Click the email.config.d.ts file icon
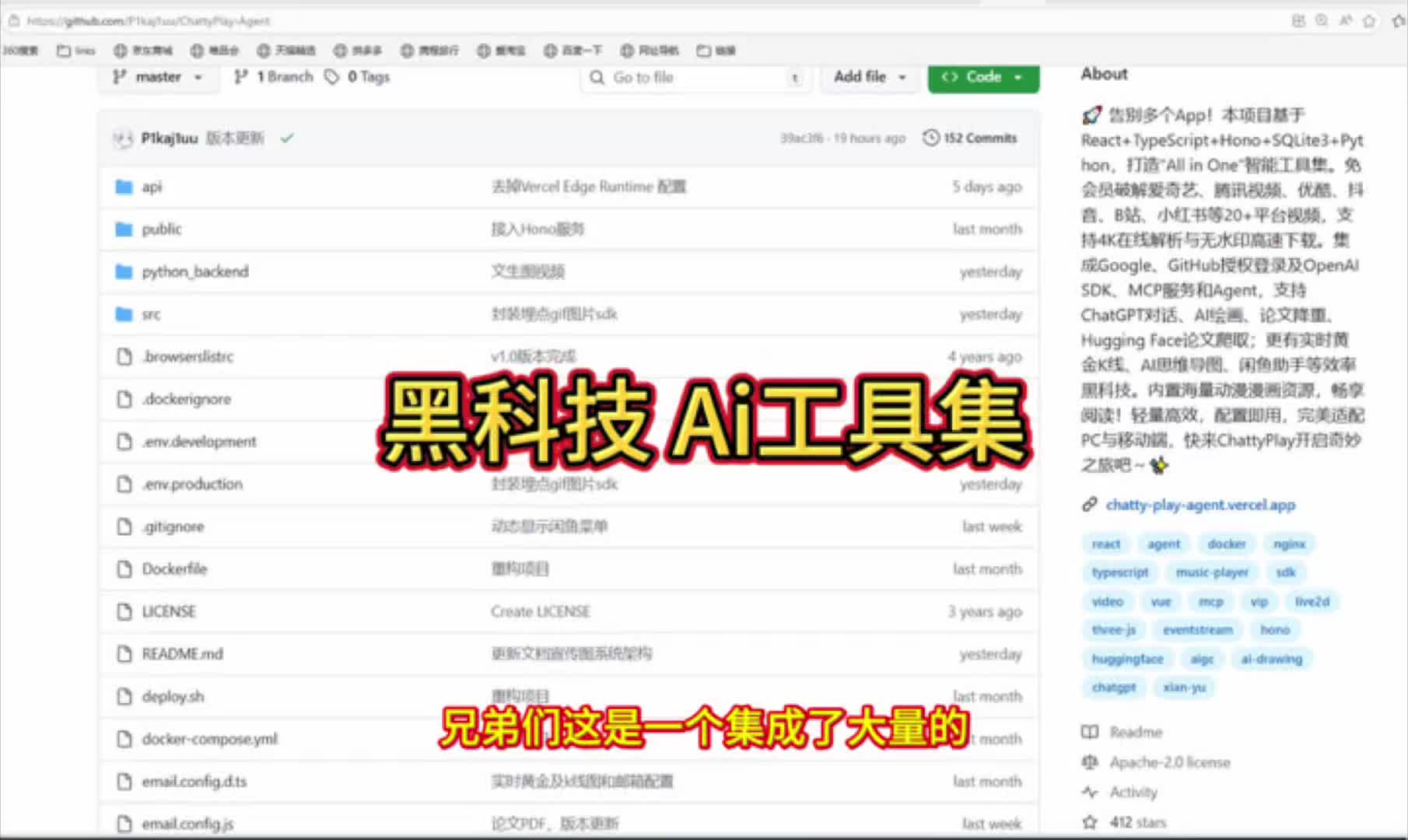The height and width of the screenshot is (840, 1408). [124, 781]
